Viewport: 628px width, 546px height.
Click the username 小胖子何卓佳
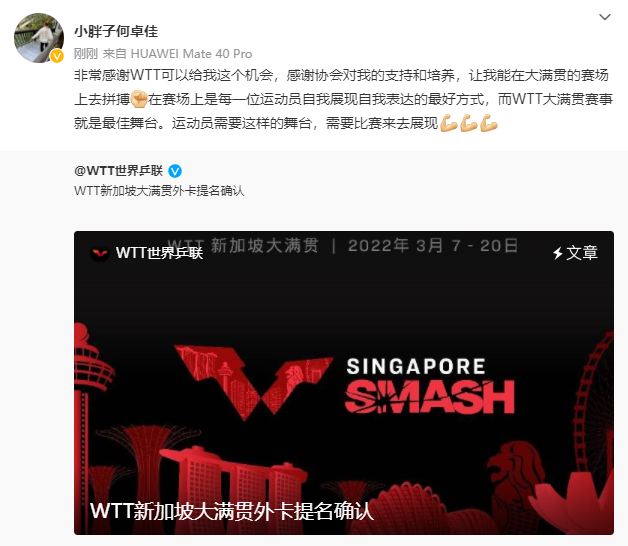pyautogui.click(x=116, y=31)
